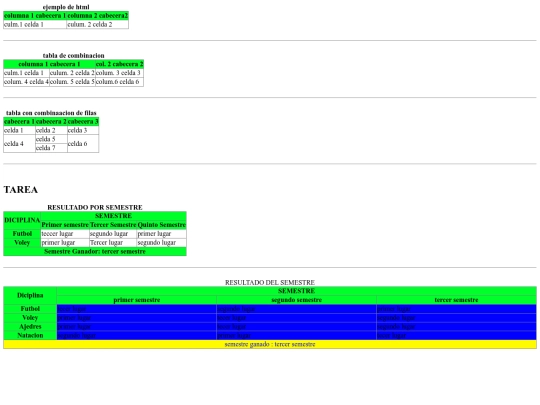
Task: Click the 'colum. 4 celda 4' cell
Action: [x=26, y=82]
